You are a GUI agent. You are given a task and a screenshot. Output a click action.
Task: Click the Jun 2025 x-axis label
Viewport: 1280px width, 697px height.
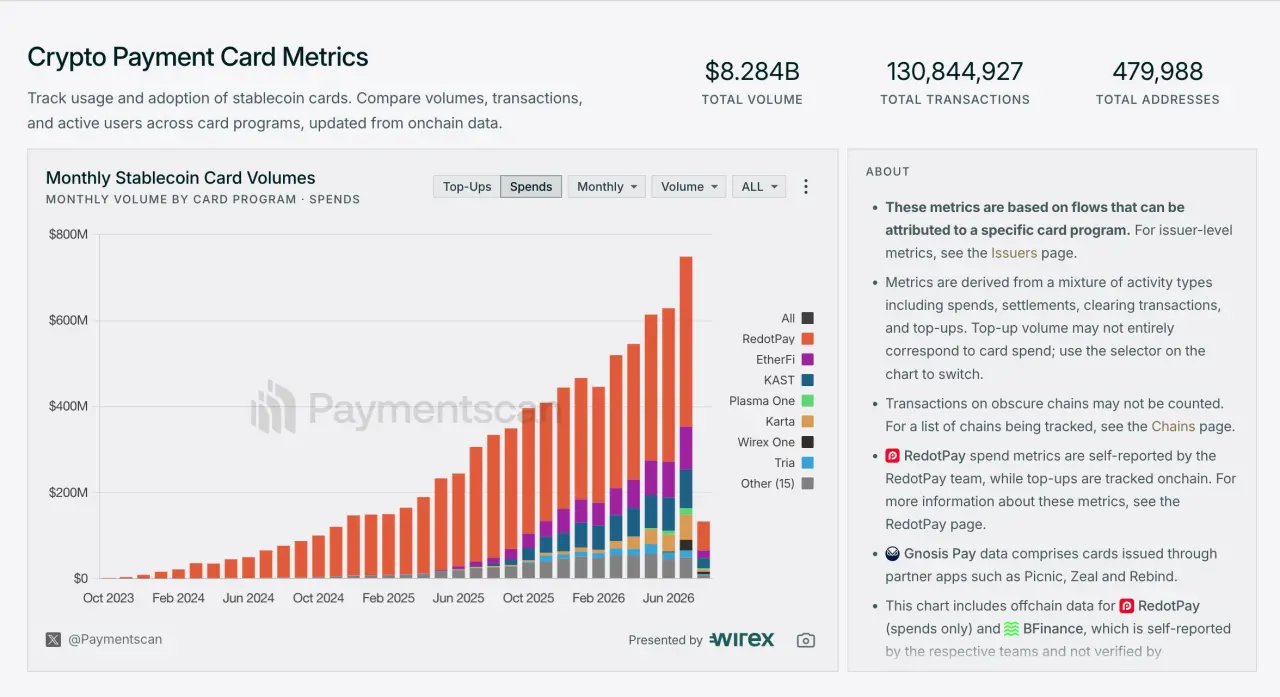coord(458,598)
